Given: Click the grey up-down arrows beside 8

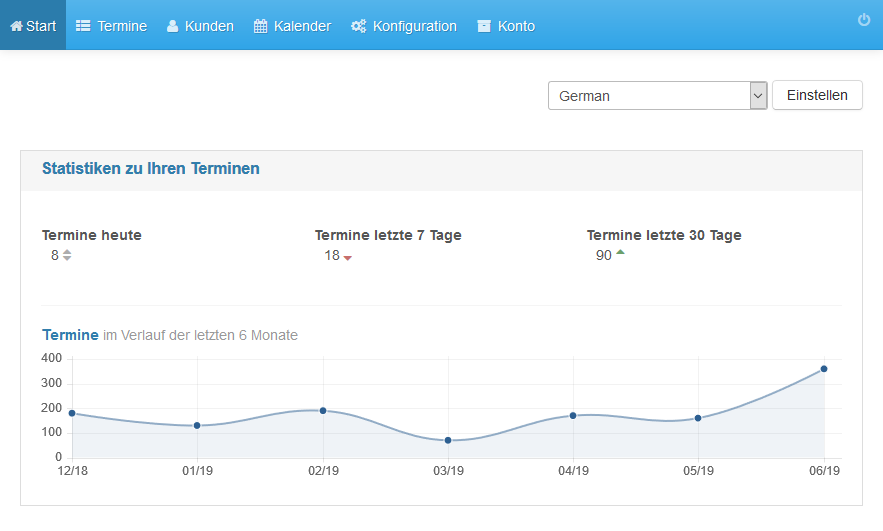Looking at the screenshot, I should coord(67,255).
